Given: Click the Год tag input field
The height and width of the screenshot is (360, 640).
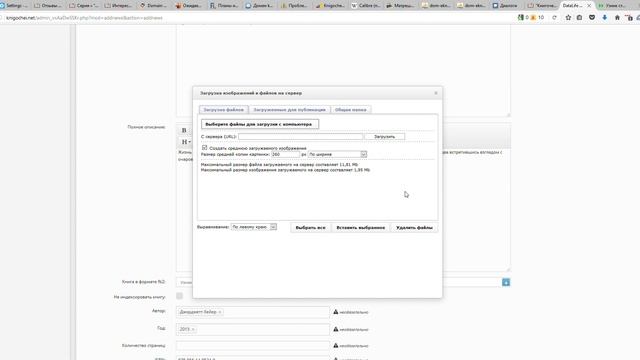Looking at the screenshot, I should click(x=253, y=329).
